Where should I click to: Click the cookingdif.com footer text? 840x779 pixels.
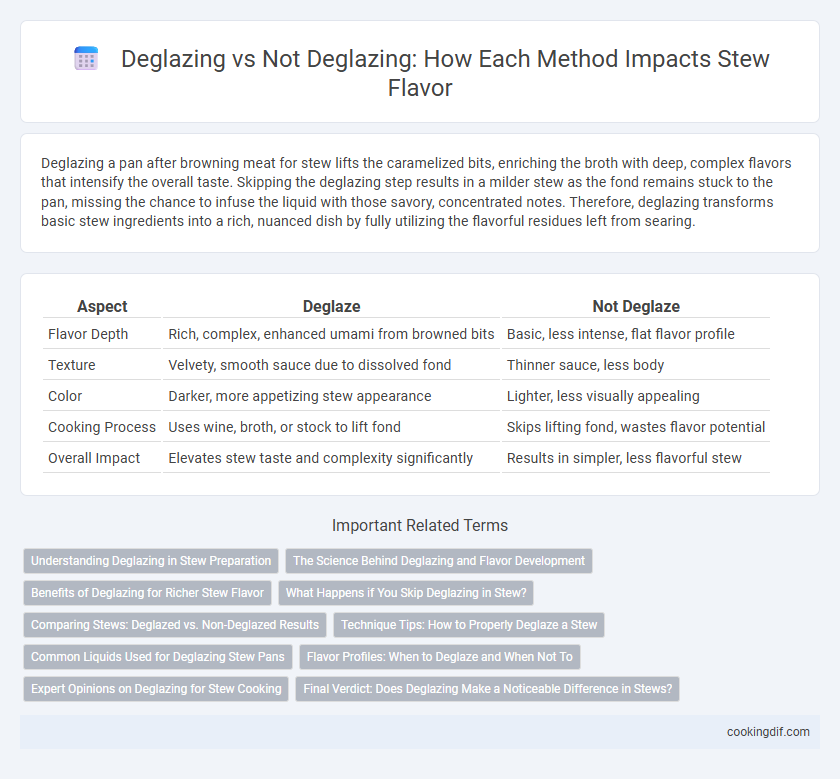[768, 732]
